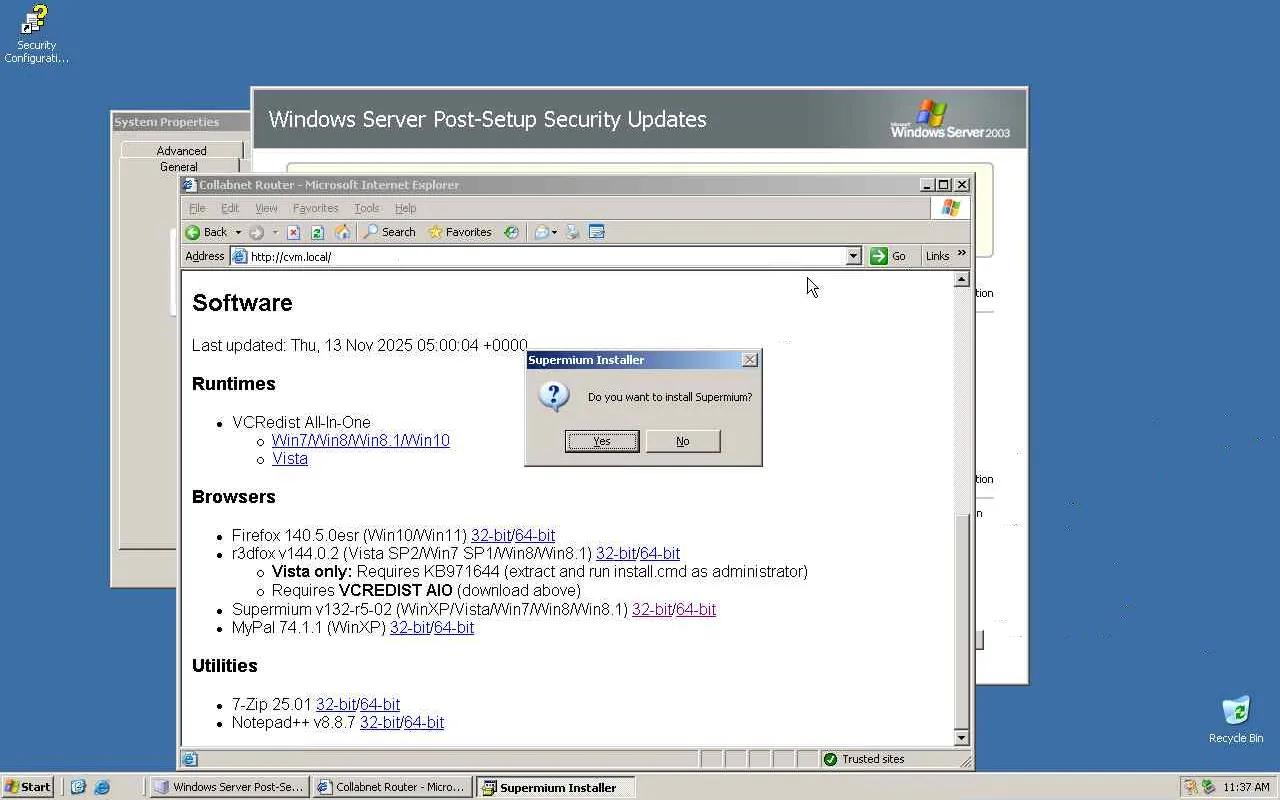Download 7-Zip 25.01 32-bit
This screenshot has width=1280, height=800.
[336, 705]
